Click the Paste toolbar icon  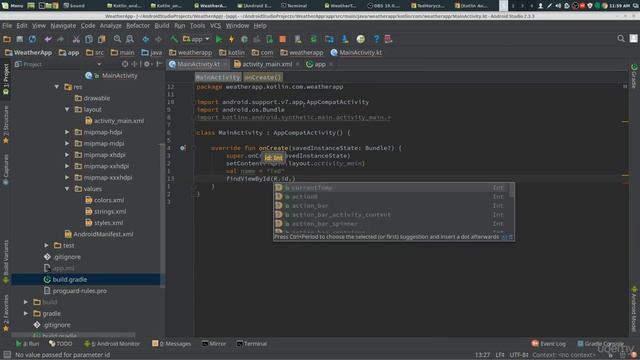[102, 39]
